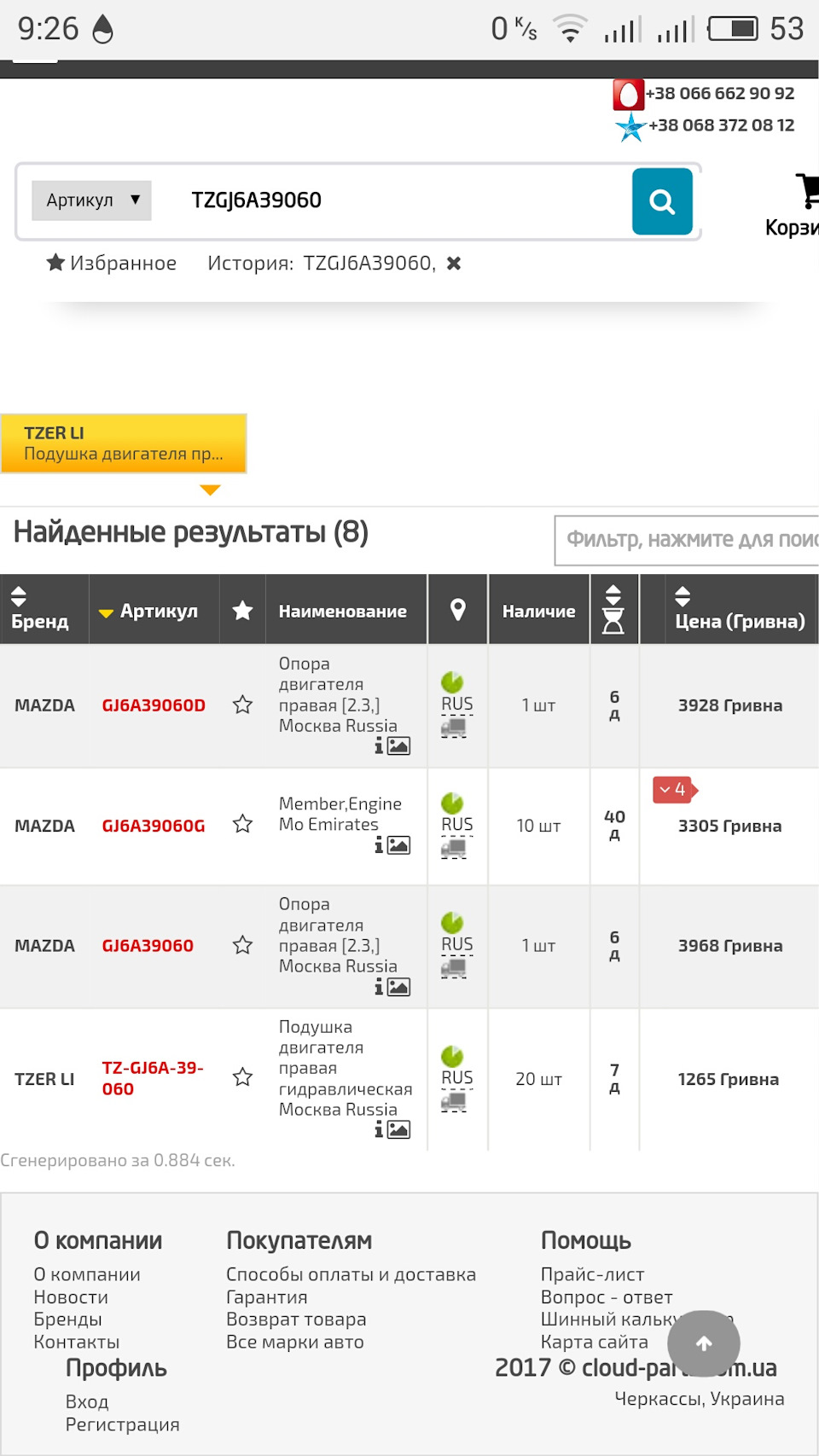Open Избранное favorites link
Screen dimensions: 819x1456
[111, 263]
